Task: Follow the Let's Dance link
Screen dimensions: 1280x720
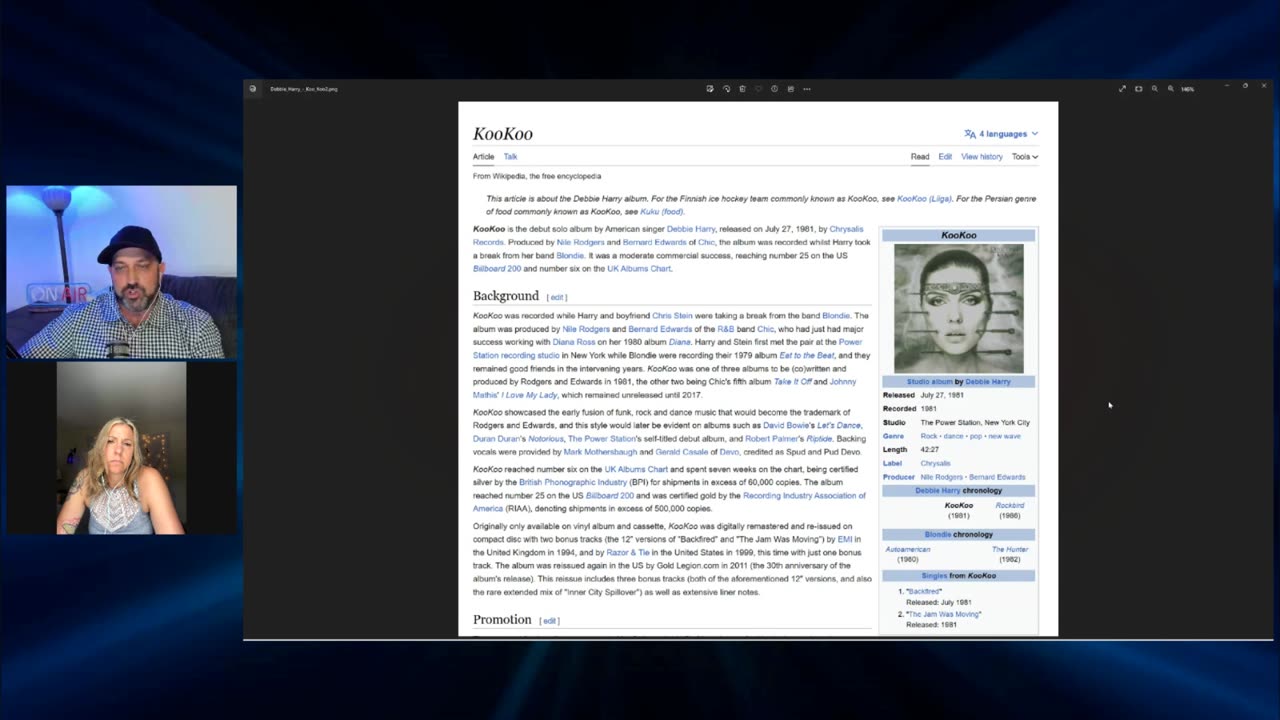Action: click(838, 426)
